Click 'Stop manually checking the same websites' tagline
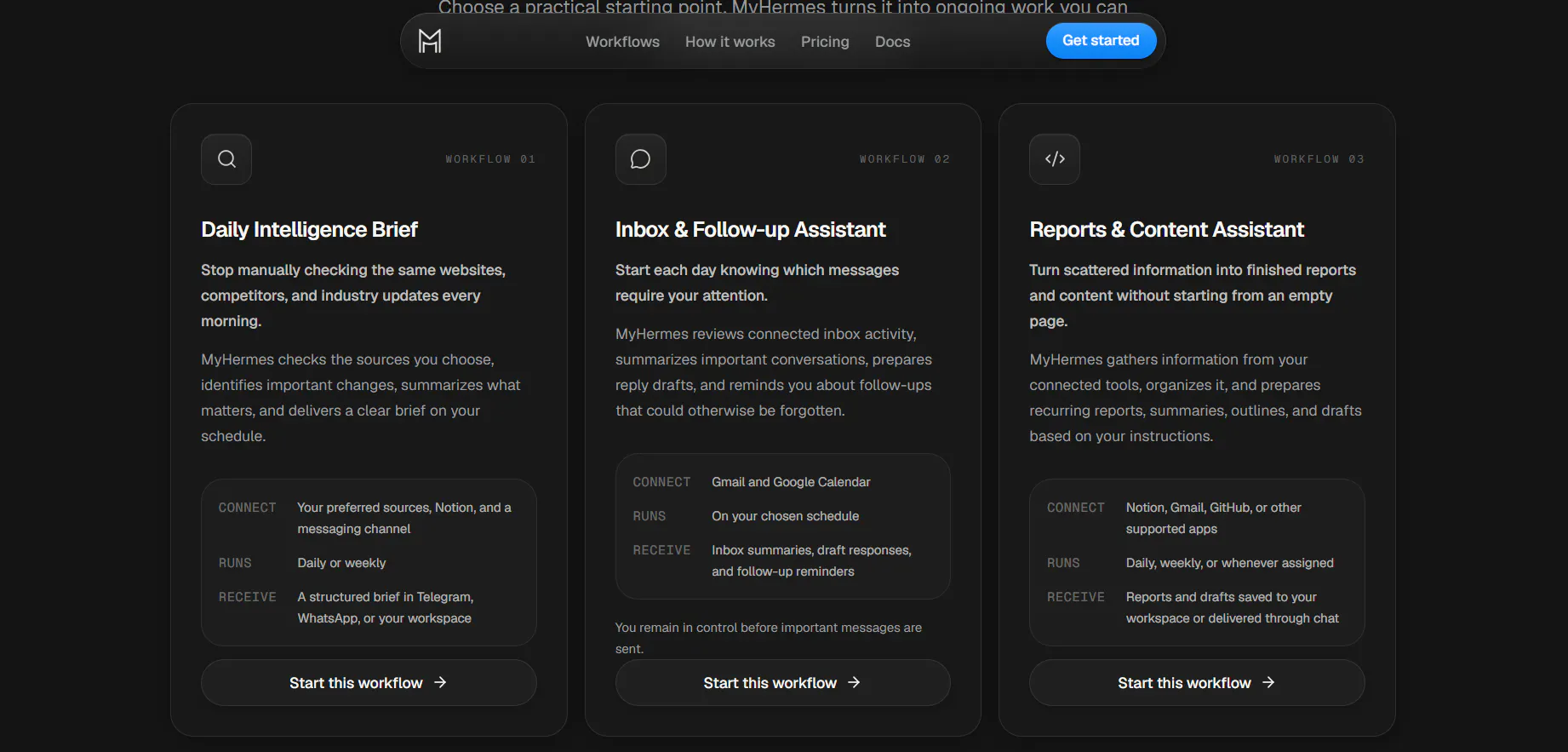This screenshot has height=752, width=1568. point(353,296)
